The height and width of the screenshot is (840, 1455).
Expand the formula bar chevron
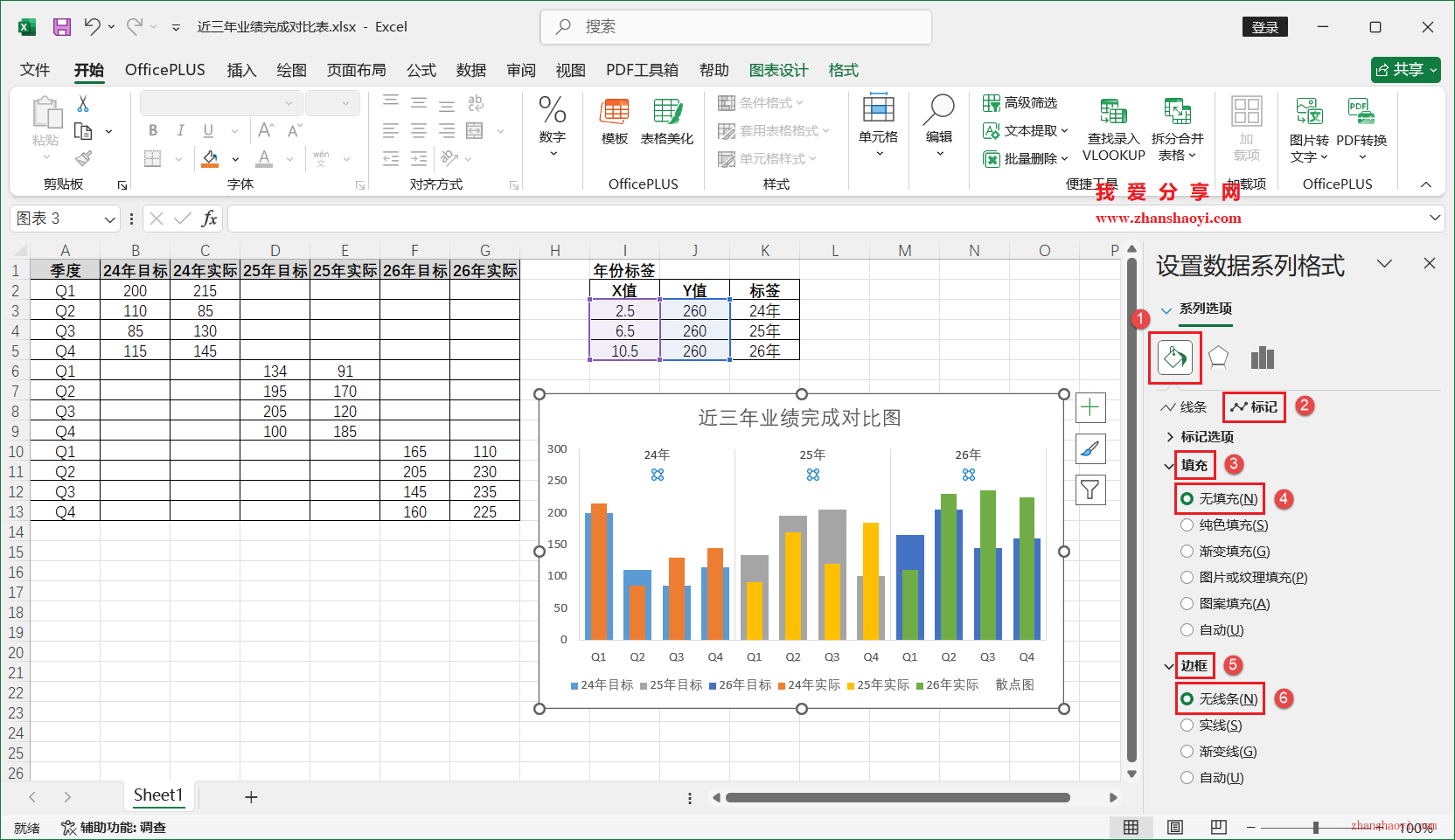1435,218
